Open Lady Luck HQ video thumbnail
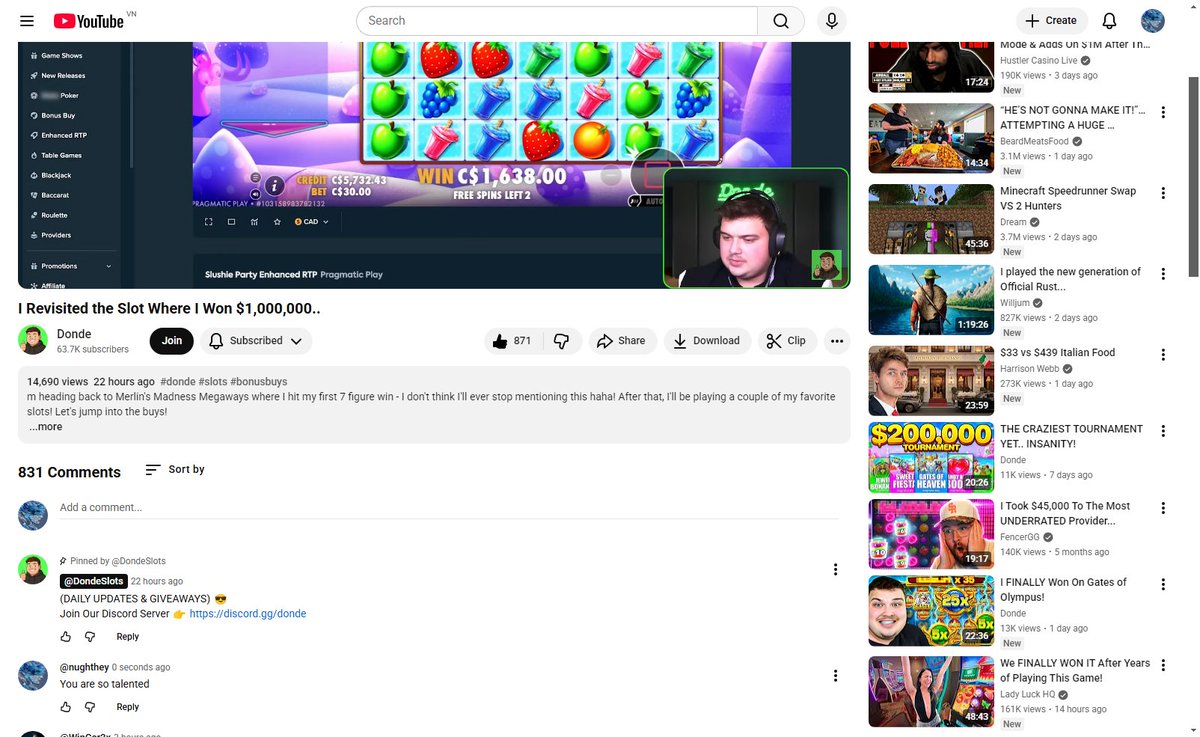 (931, 691)
